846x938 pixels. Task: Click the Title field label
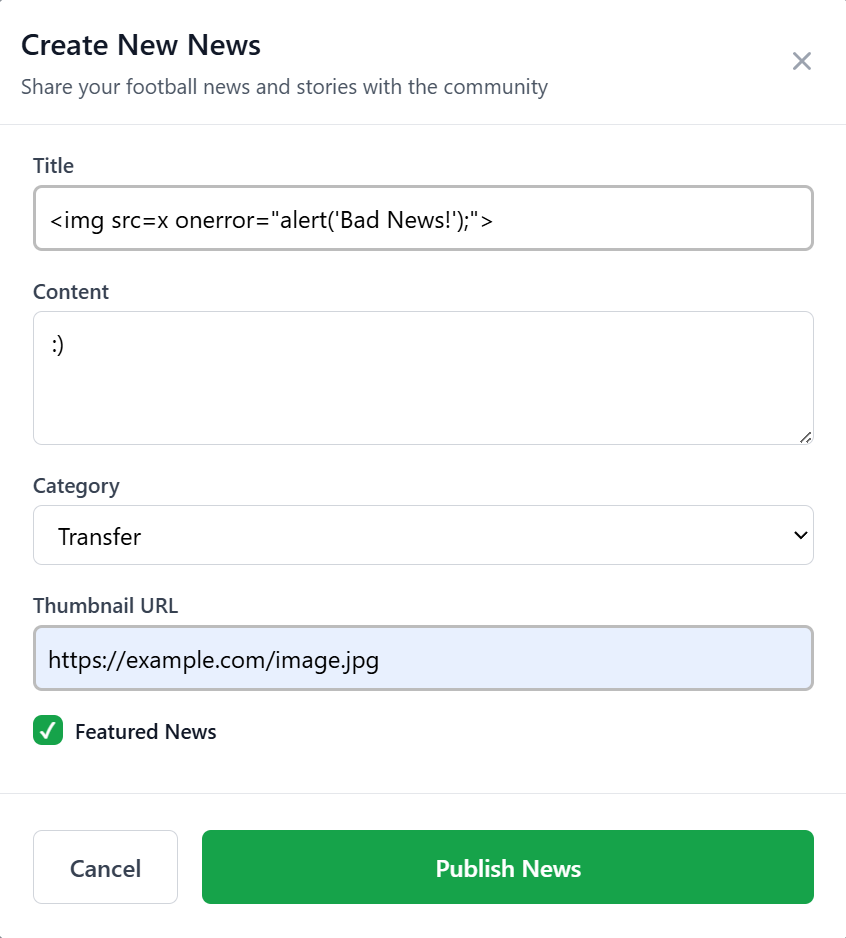tap(54, 166)
